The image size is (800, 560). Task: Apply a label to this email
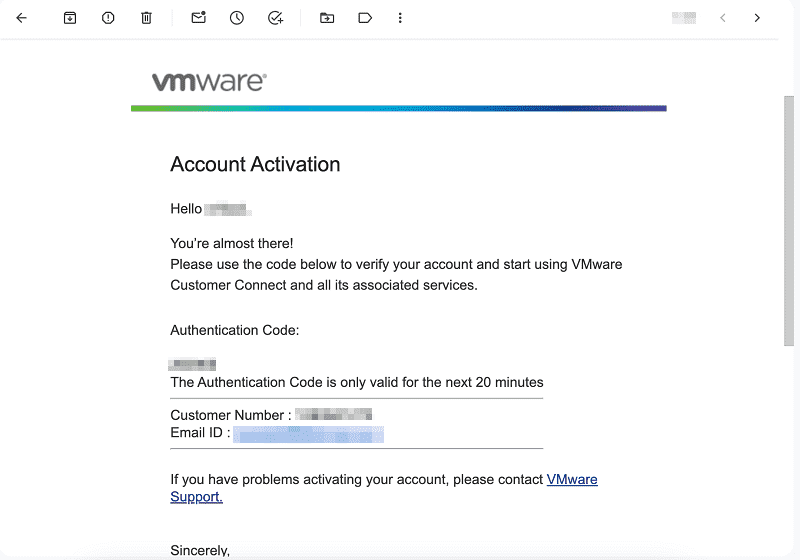[365, 18]
